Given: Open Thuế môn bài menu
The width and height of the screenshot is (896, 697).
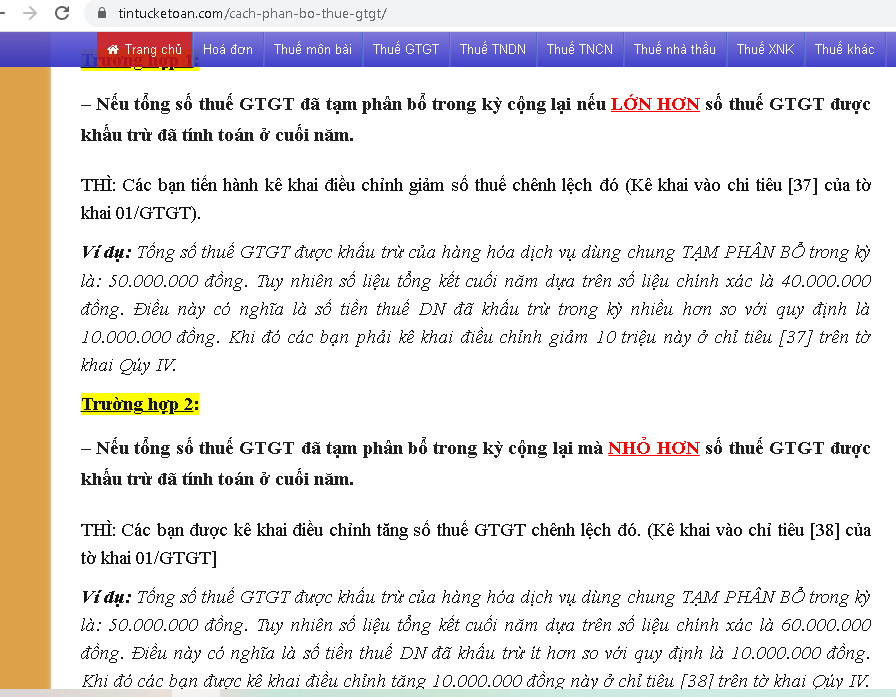Looking at the screenshot, I should coord(313,50).
